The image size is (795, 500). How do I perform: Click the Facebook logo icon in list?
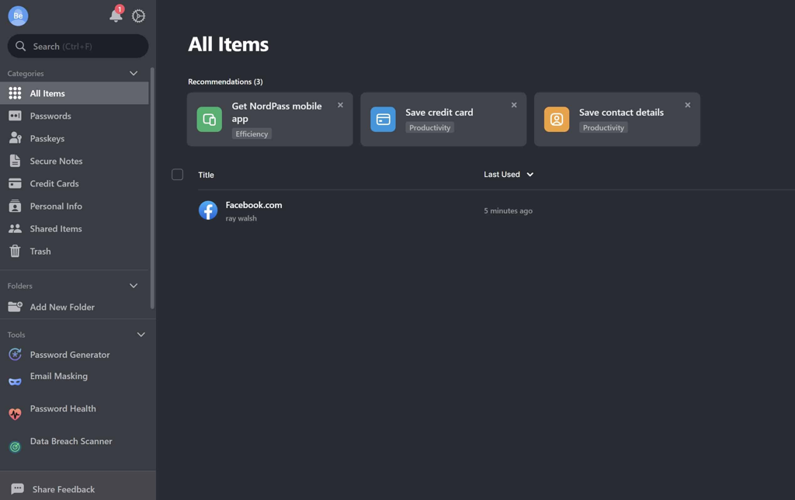pyautogui.click(x=208, y=211)
